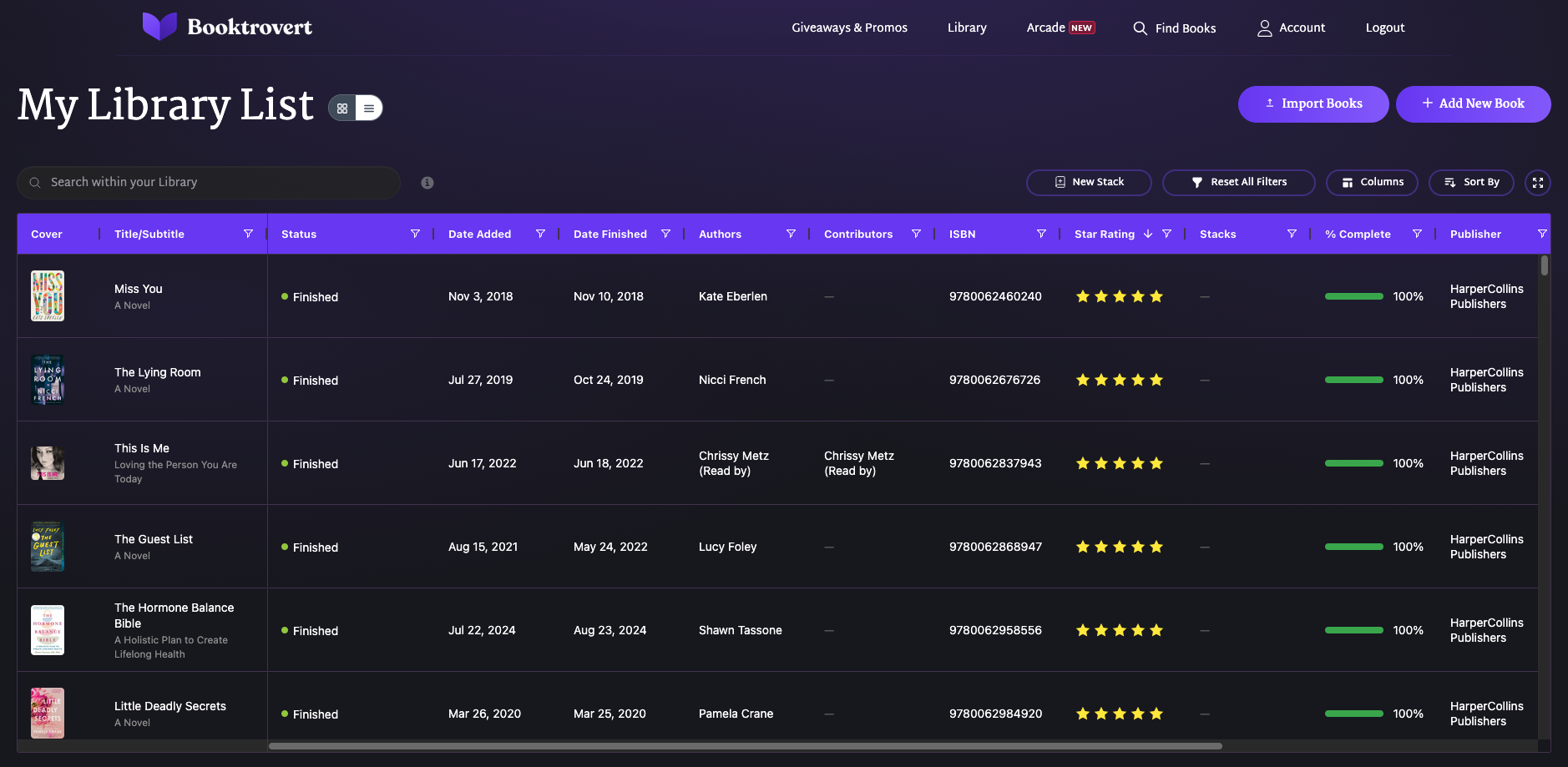1568x767 pixels.
Task: Click Miss You star rating
Action: (x=1120, y=296)
